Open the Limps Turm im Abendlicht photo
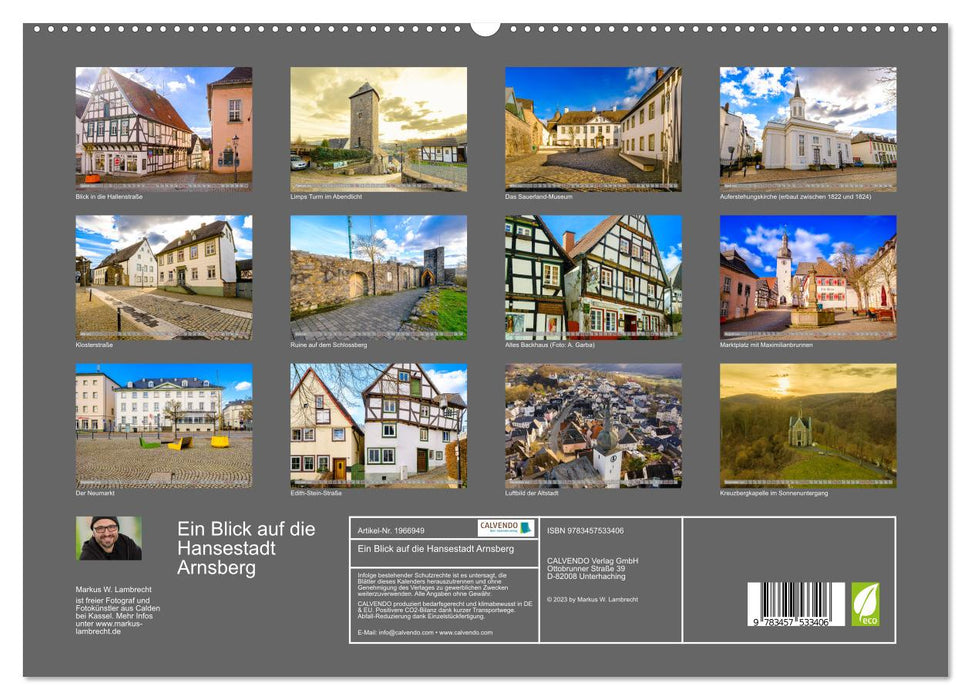 coord(378,129)
